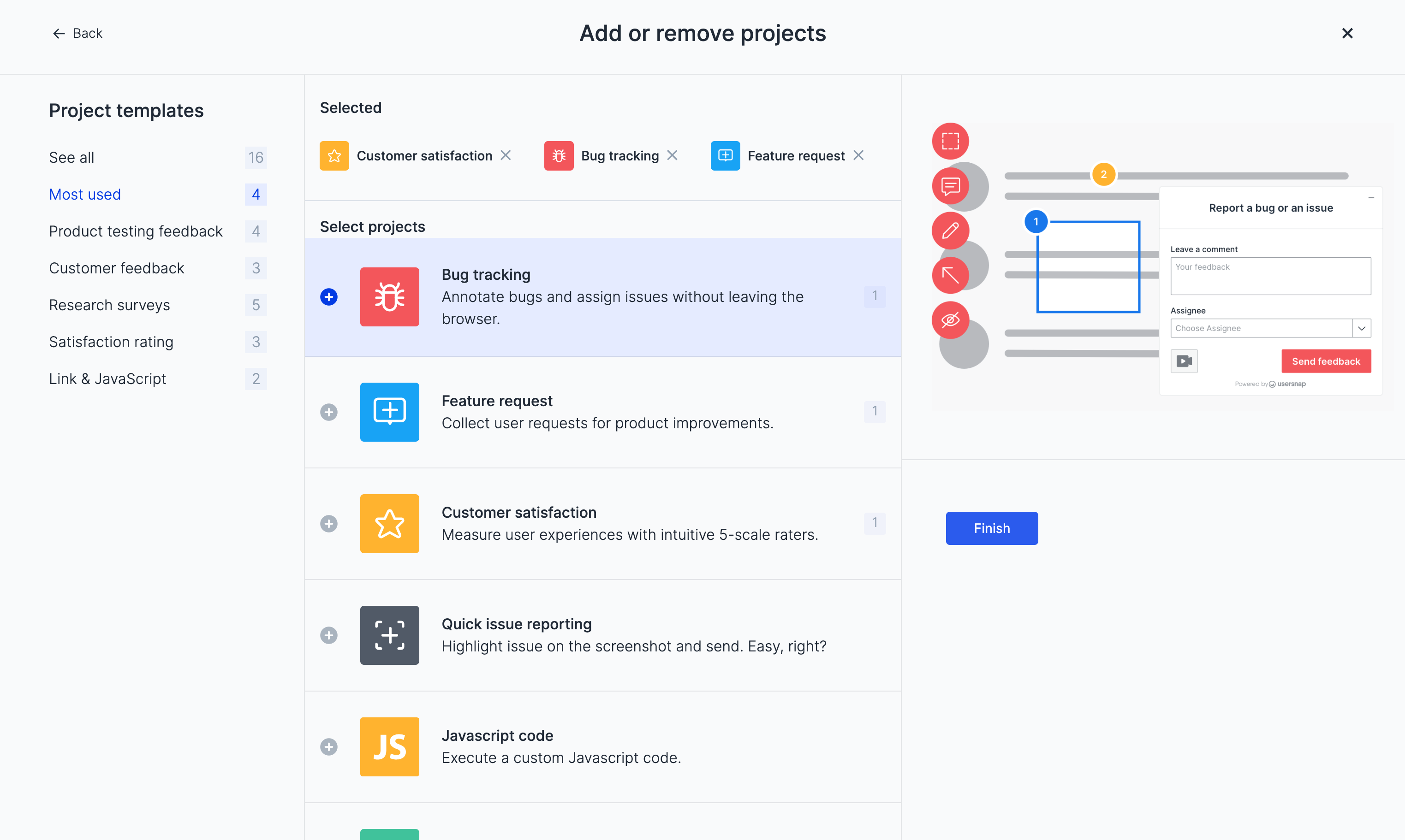Image resolution: width=1405 pixels, height=840 pixels.
Task: Click the Send feedback button
Action: pos(1326,361)
